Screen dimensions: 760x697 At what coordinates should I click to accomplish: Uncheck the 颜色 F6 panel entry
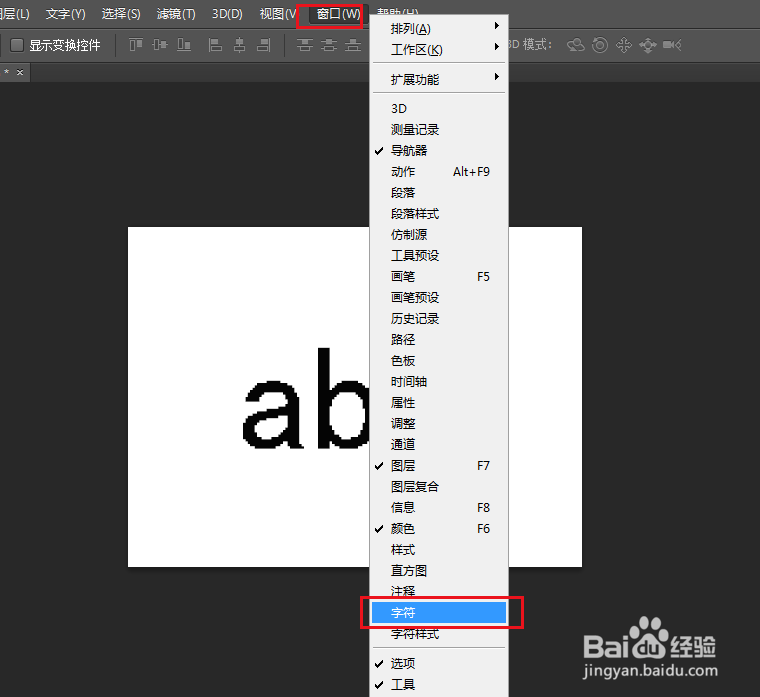[x=439, y=529]
